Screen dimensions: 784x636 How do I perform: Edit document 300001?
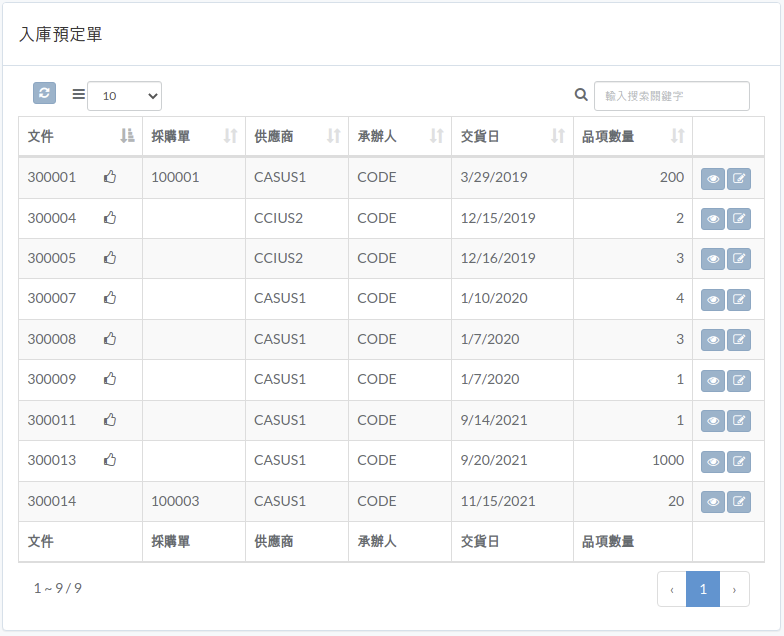(x=739, y=178)
